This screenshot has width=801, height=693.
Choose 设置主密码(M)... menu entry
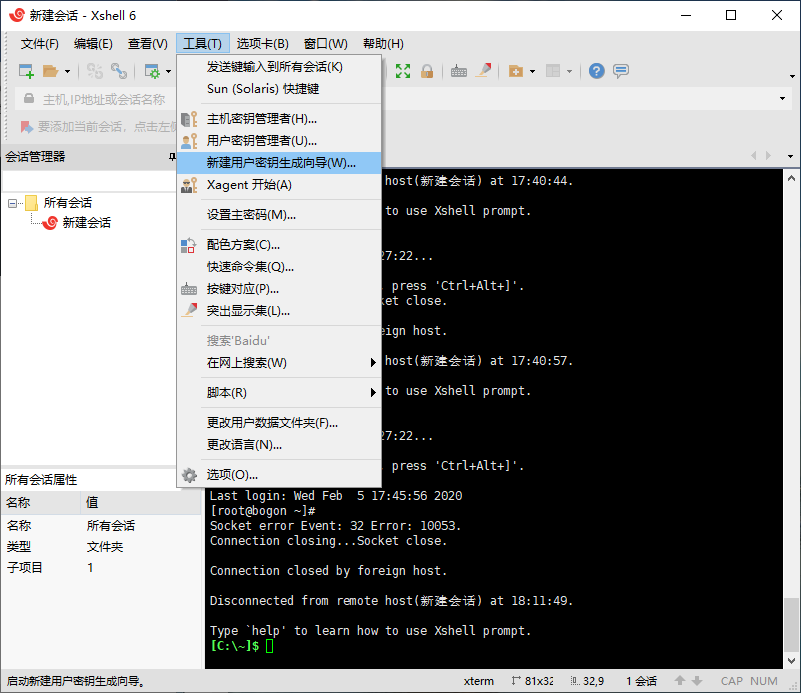[x=279, y=215]
